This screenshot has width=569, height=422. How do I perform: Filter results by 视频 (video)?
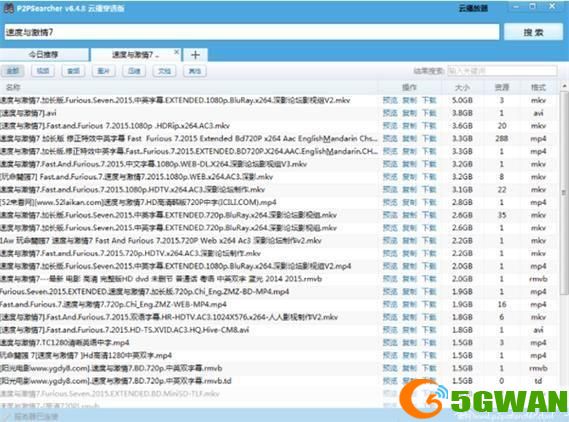(x=43, y=71)
